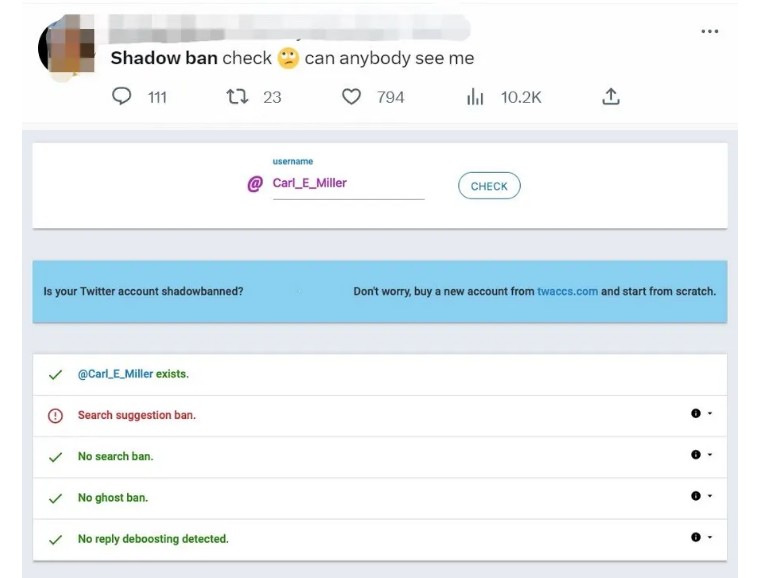Click the share upload icon
Screen dimensions: 760x578
pyautogui.click(x=611, y=96)
